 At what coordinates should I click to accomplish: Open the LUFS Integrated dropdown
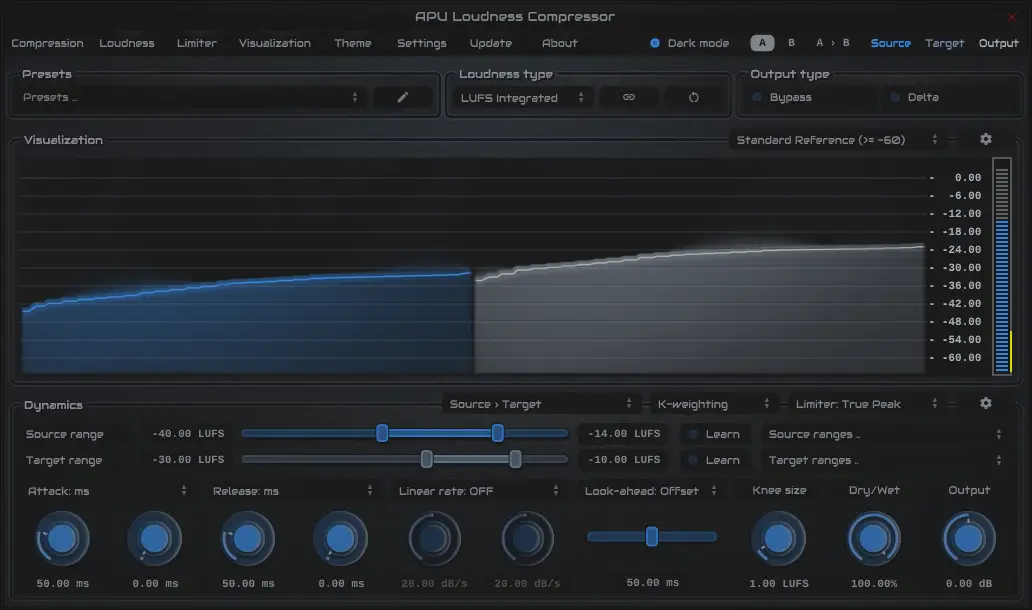[522, 97]
